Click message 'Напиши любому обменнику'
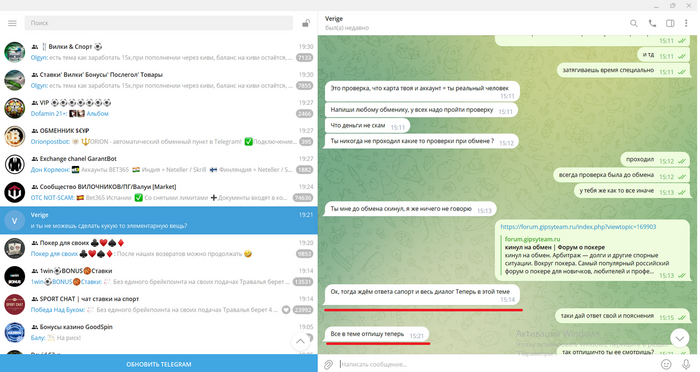The image size is (700, 372). pyautogui.click(x=421, y=110)
